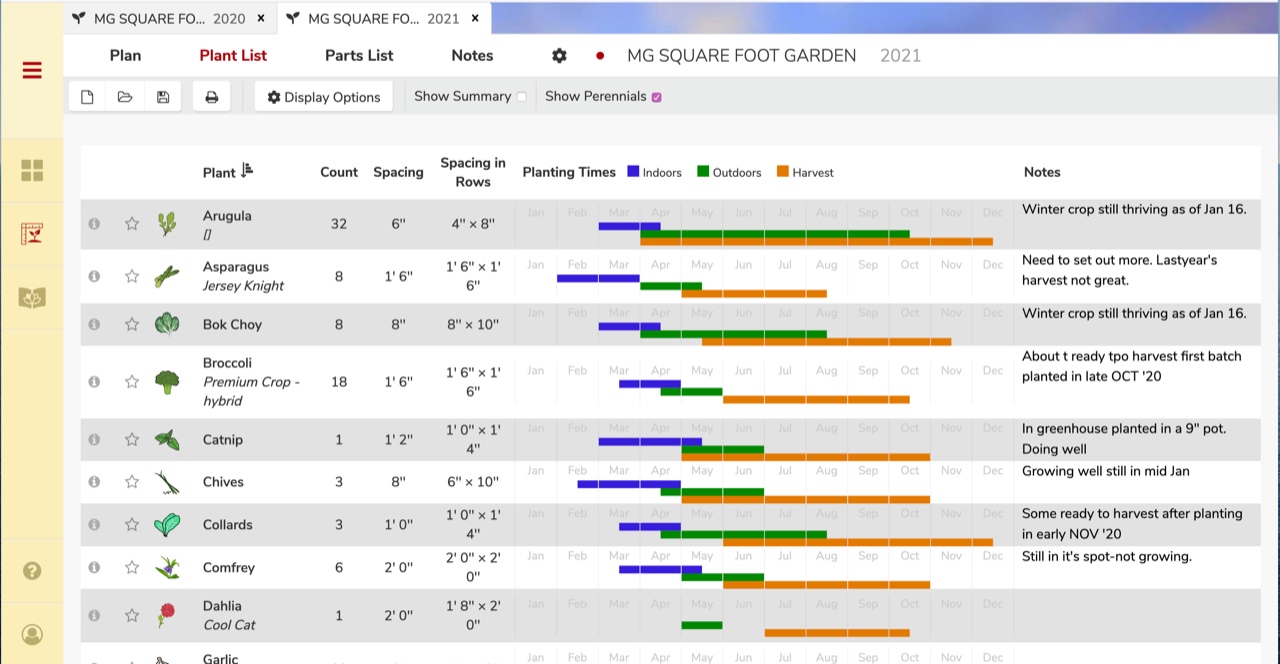The height and width of the screenshot is (664, 1280).
Task: Sort list by Plant column arrow
Action: pyautogui.click(x=247, y=171)
